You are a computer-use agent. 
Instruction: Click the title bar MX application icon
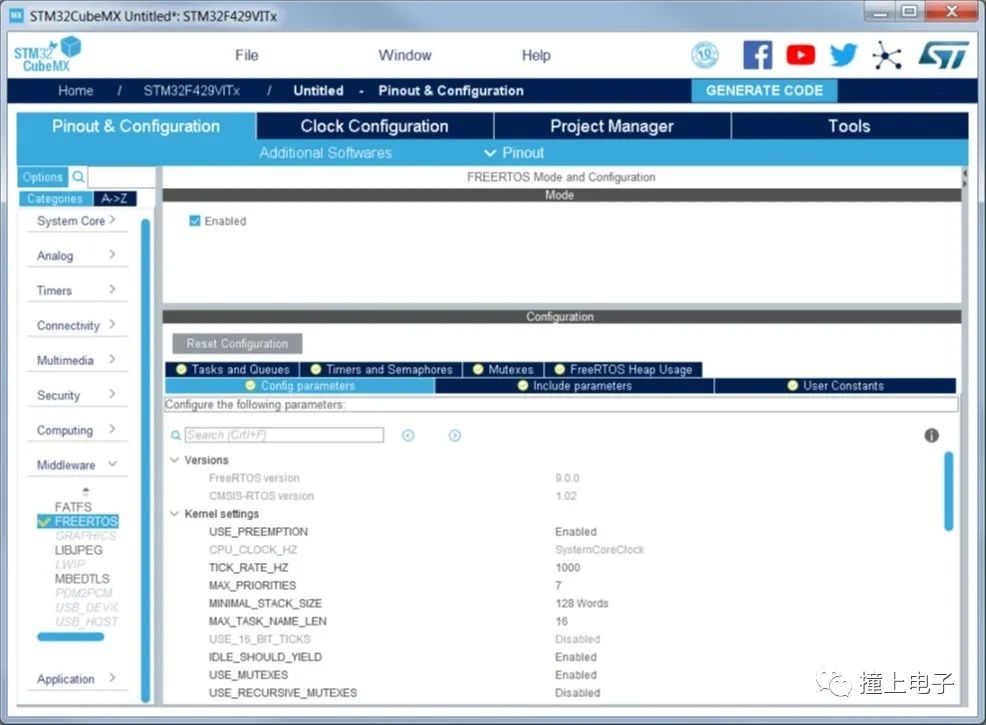tap(16, 15)
